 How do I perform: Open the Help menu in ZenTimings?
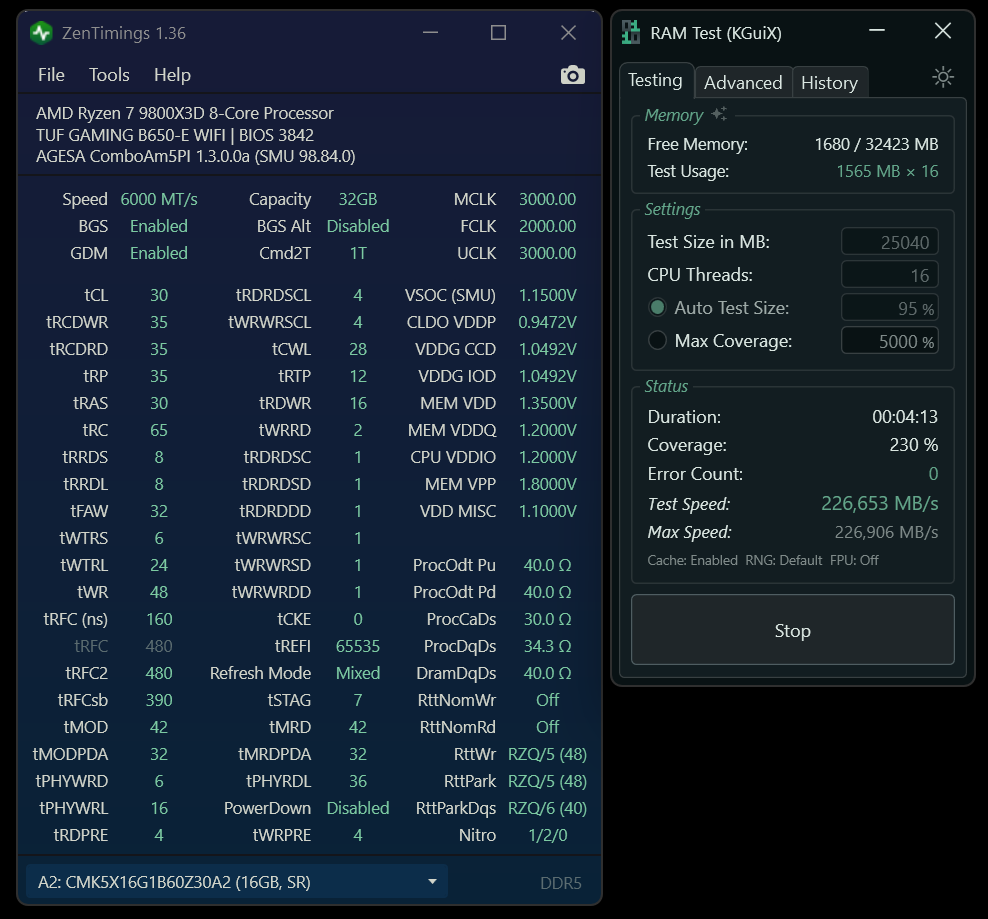(172, 75)
